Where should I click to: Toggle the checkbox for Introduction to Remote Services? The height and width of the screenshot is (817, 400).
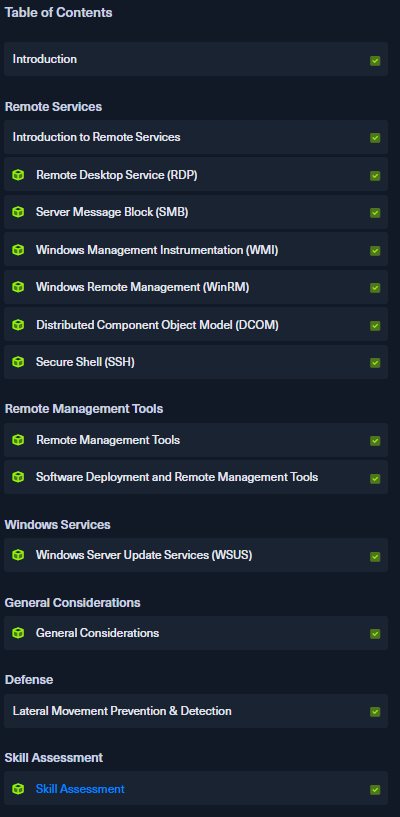[x=375, y=138]
